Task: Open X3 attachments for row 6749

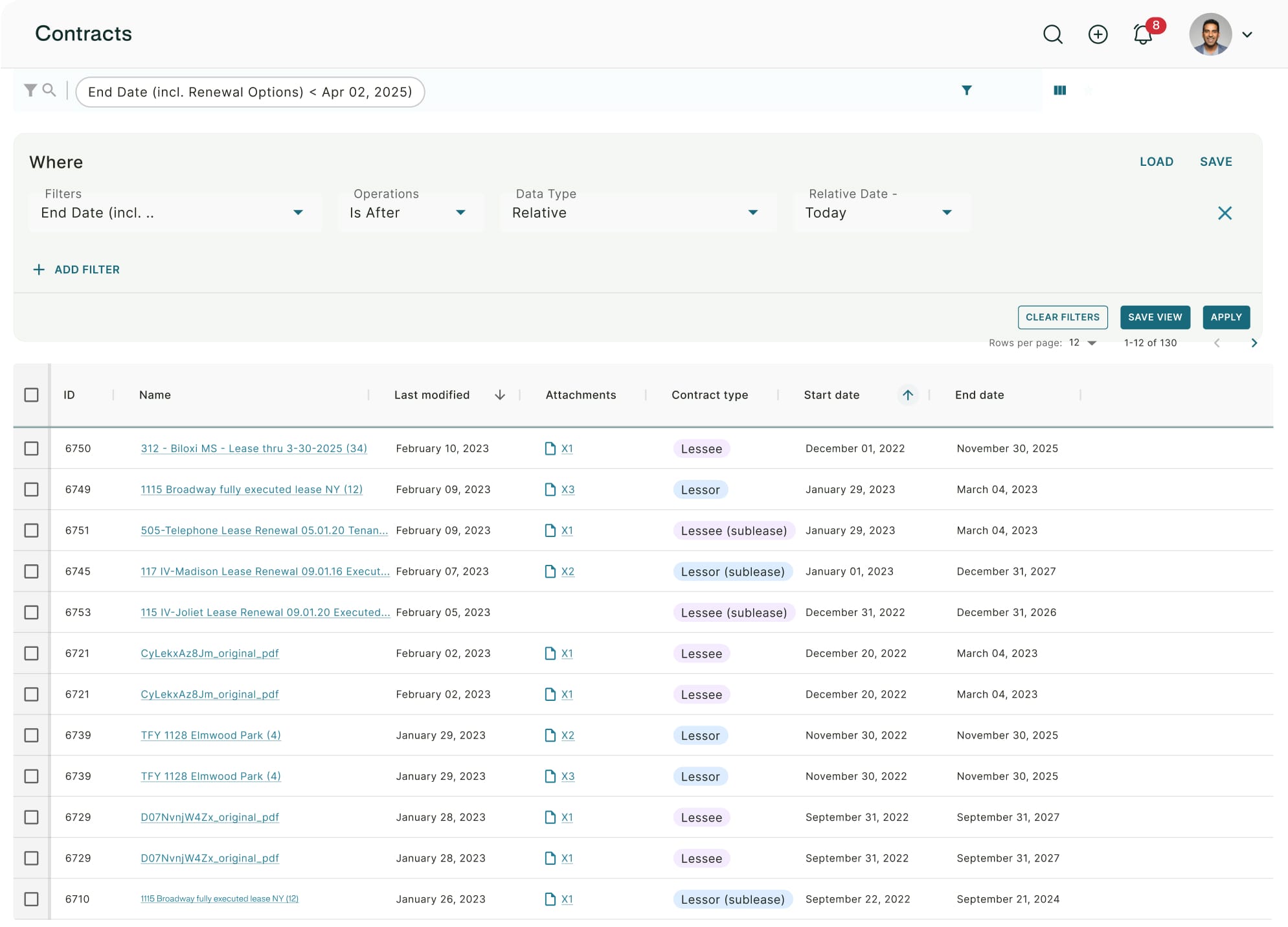Action: coord(568,490)
